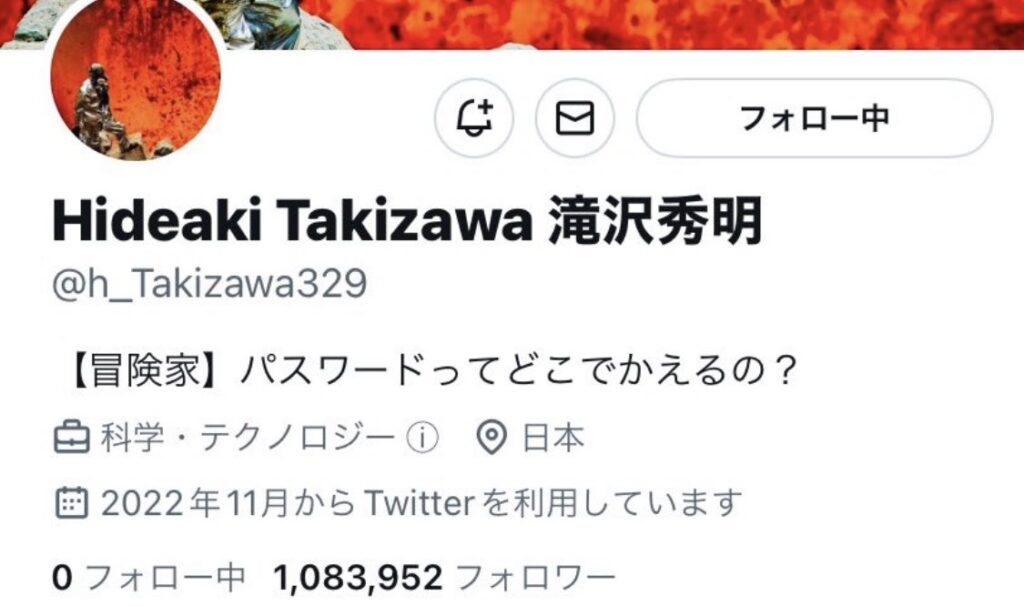Click the 日本 location text
The image size is (1024, 606).
coord(552,438)
